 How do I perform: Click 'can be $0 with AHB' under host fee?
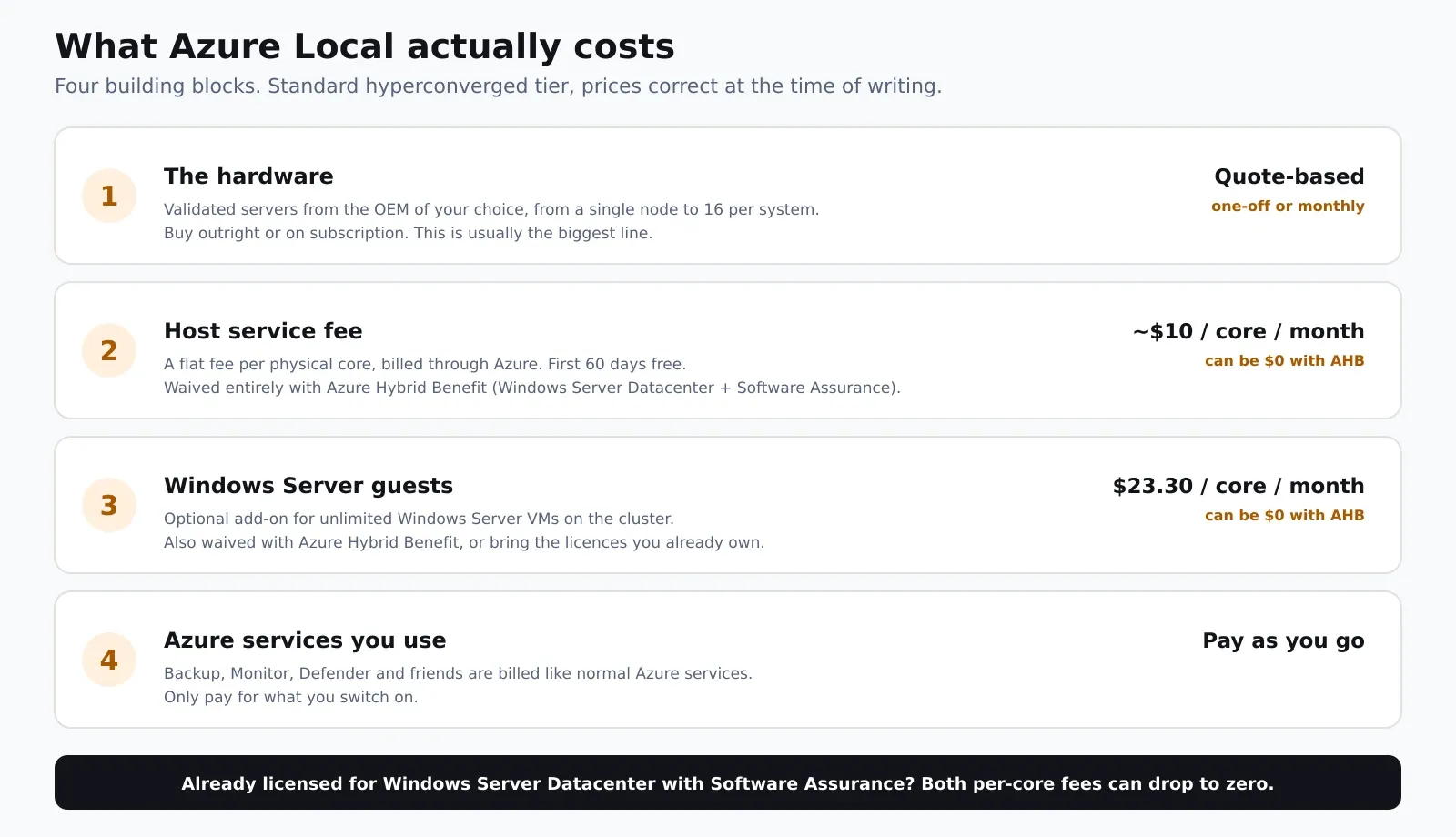coord(1285,361)
